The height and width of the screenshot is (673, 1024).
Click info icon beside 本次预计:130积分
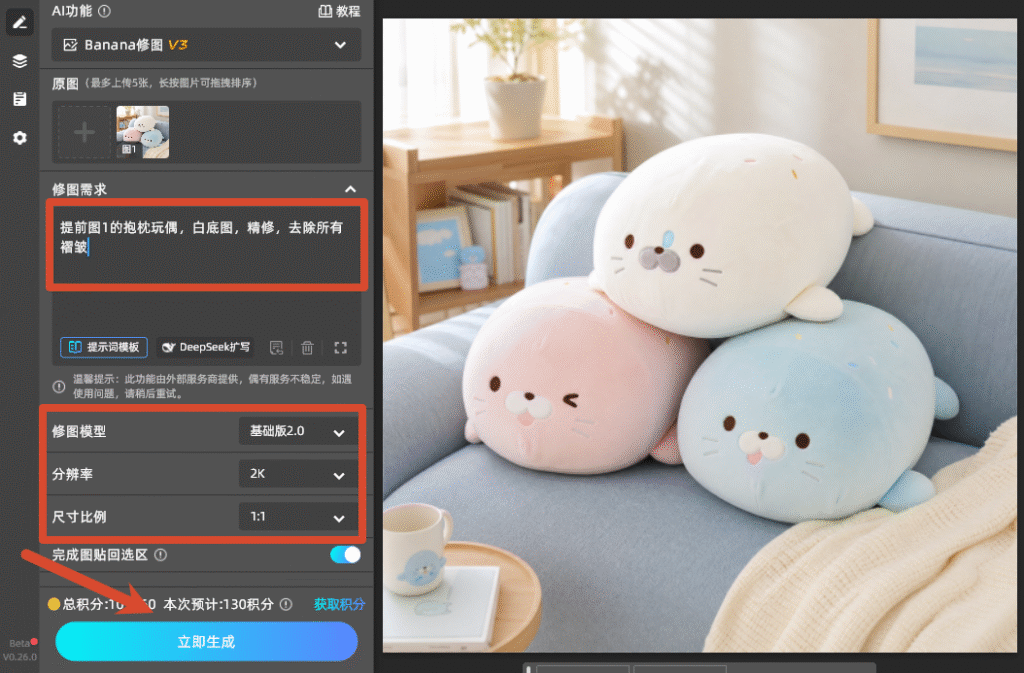point(286,604)
